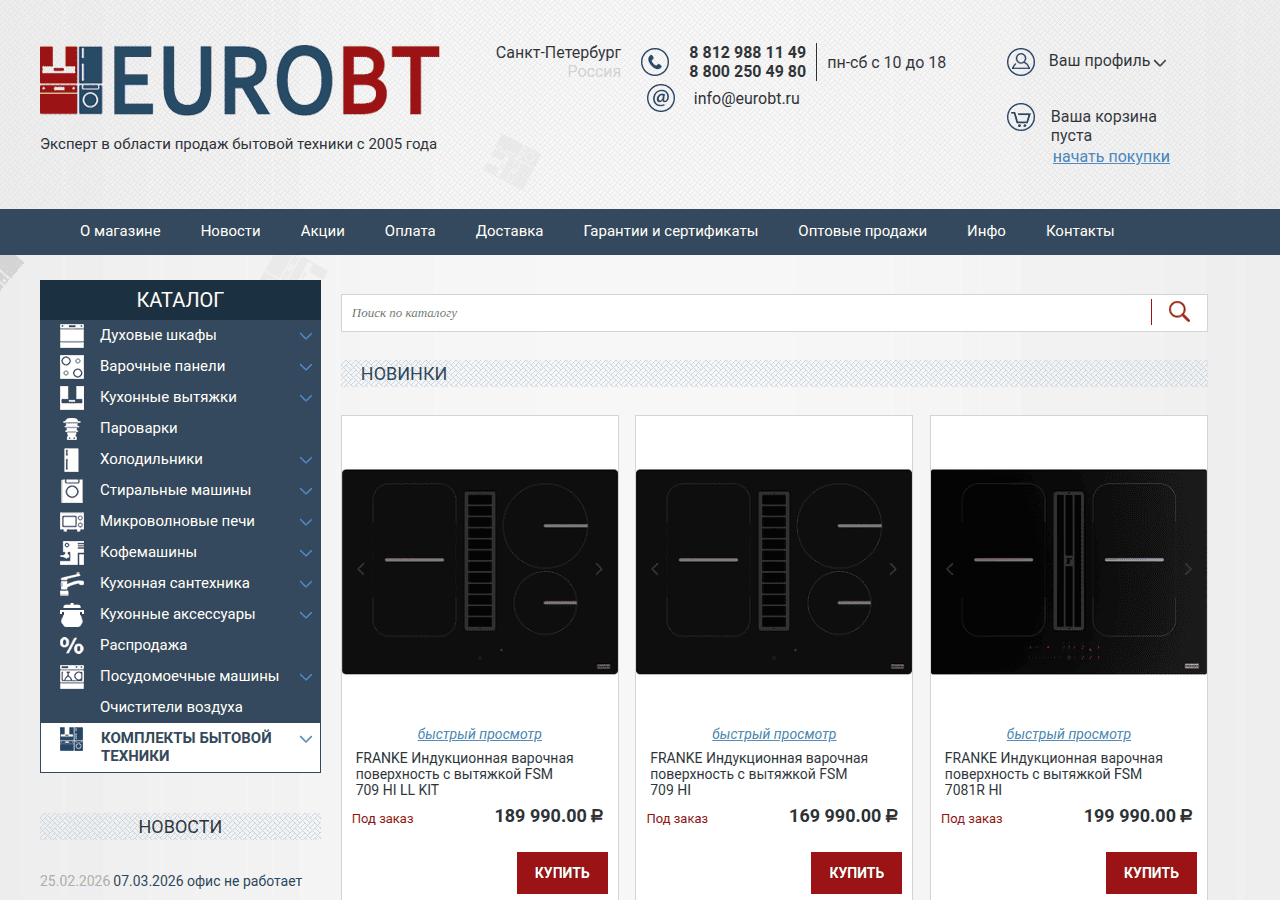
Task: Show previous image of FSM 709 HI LL KIT
Action: pyautogui.click(x=362, y=569)
